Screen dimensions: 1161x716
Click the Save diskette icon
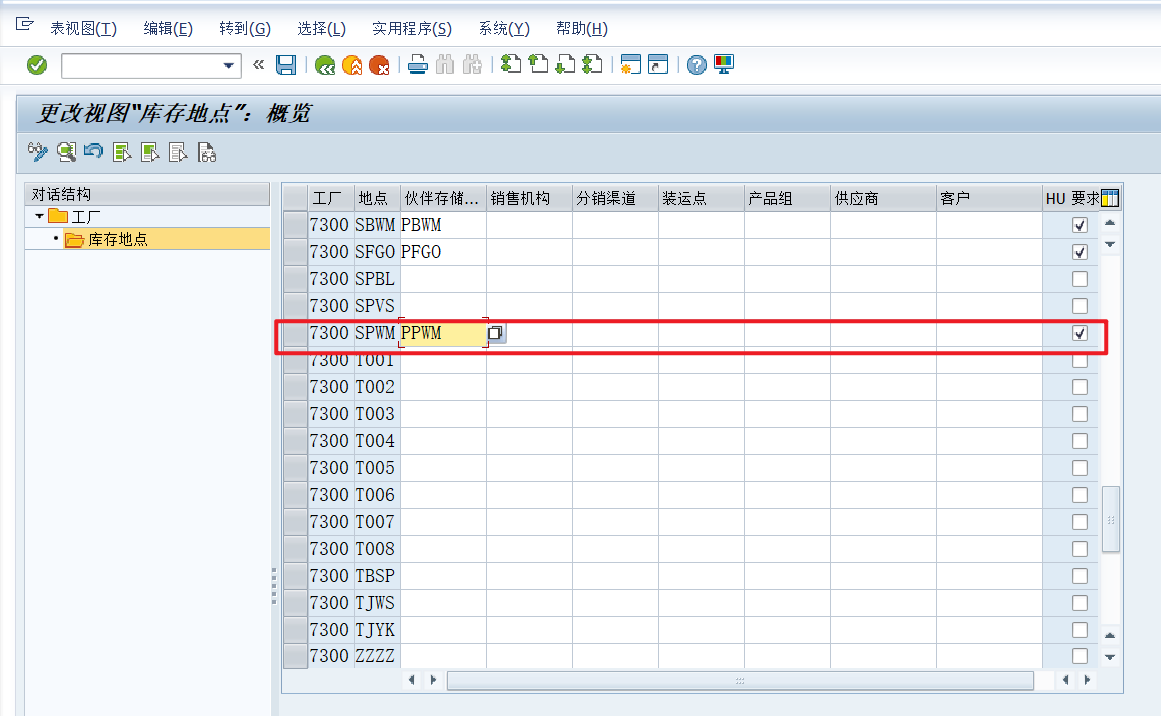(x=286, y=65)
